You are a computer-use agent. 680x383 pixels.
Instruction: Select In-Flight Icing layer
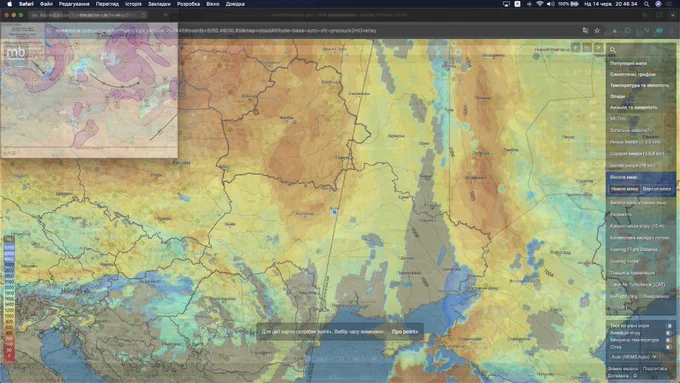(x=640, y=296)
